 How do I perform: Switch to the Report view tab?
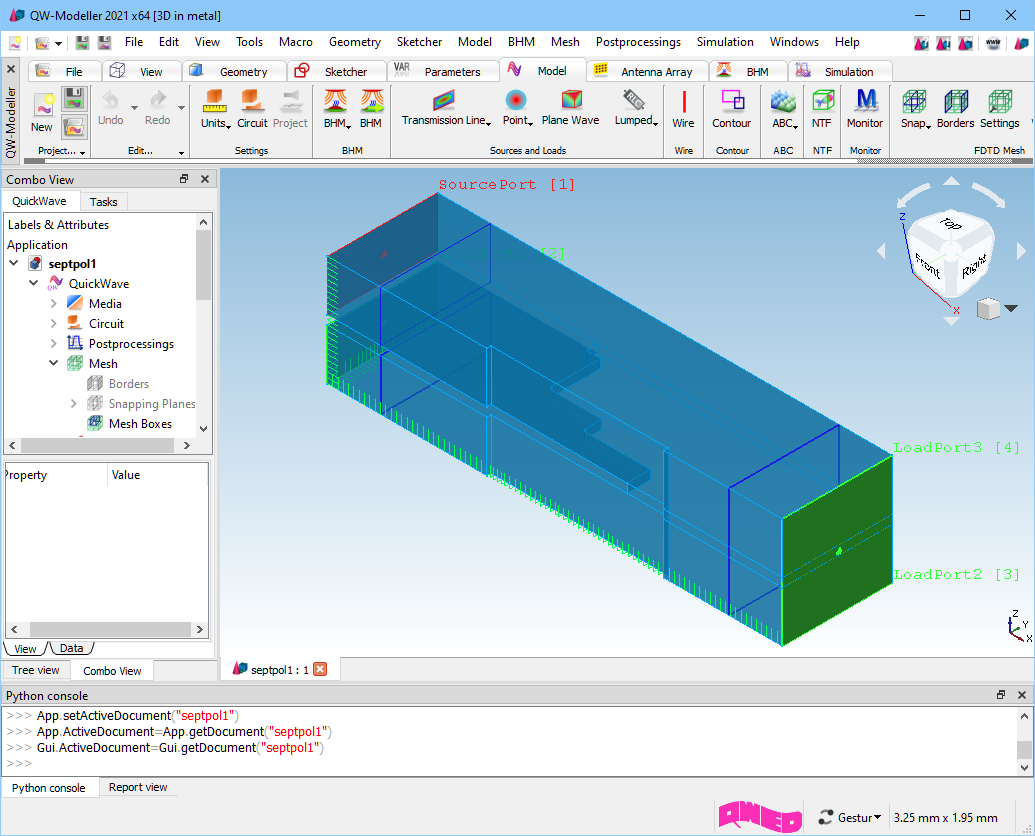pyautogui.click(x=138, y=787)
